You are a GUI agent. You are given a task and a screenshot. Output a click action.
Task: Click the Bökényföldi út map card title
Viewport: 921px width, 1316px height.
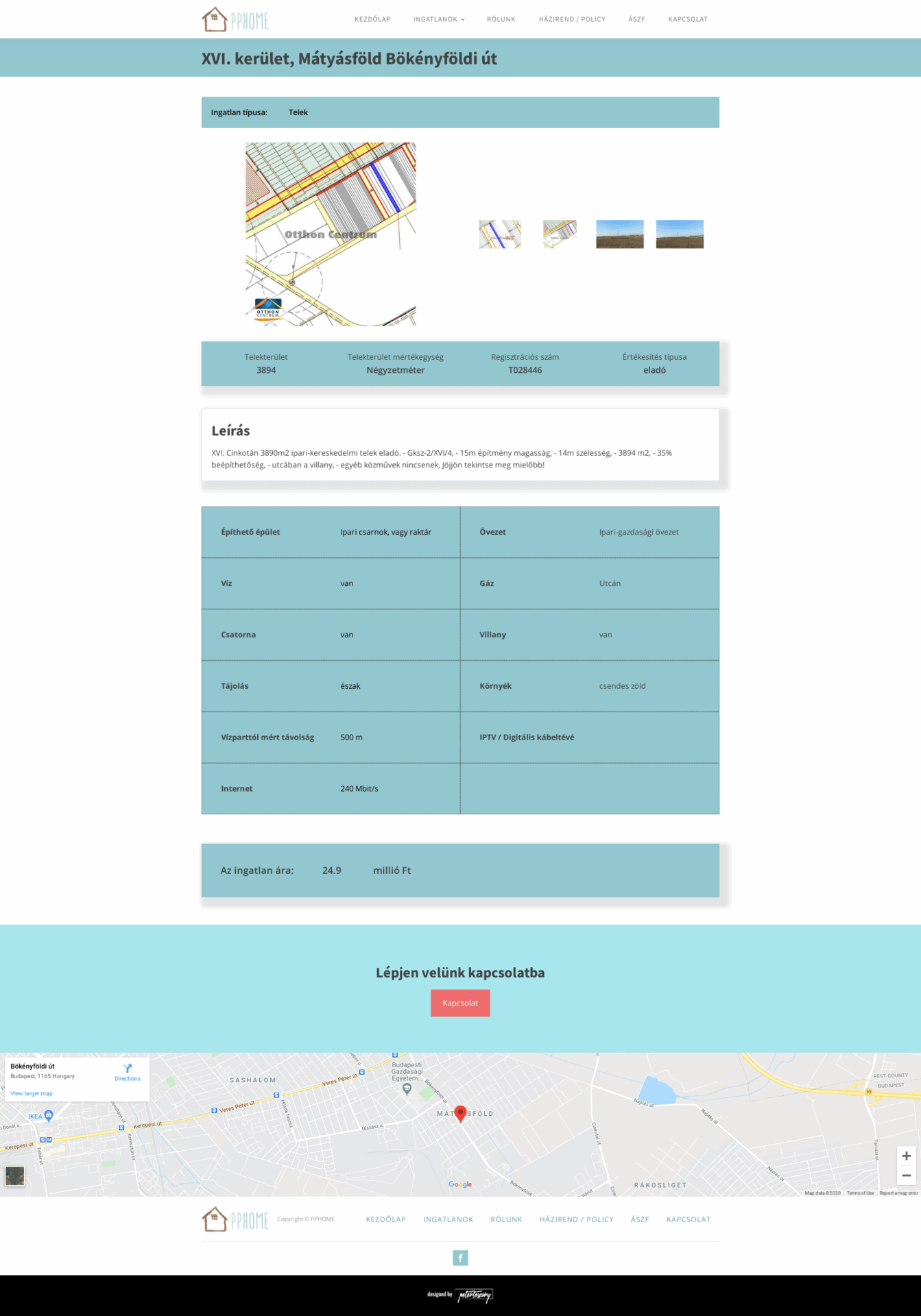point(33,1066)
